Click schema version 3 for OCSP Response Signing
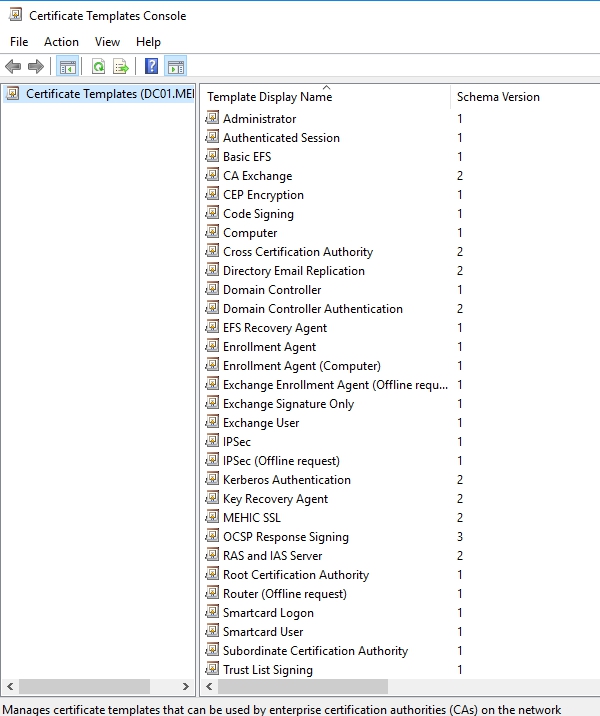This screenshot has width=600, height=716. pyautogui.click(x=460, y=537)
